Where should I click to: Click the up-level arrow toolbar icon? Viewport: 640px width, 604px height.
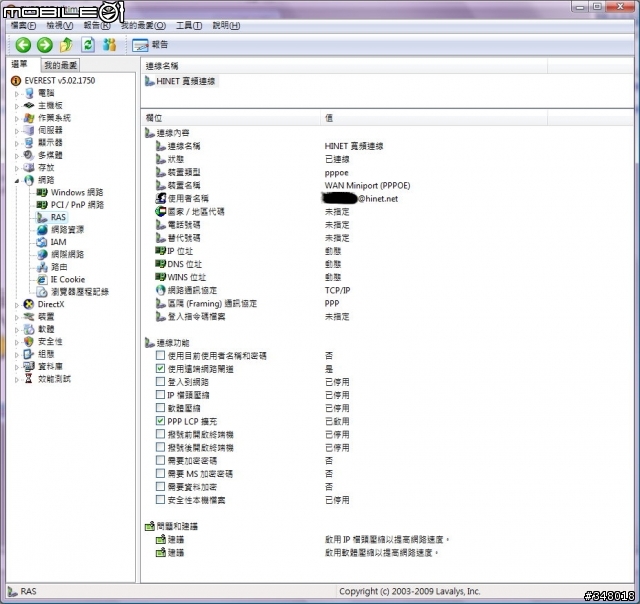click(66, 45)
